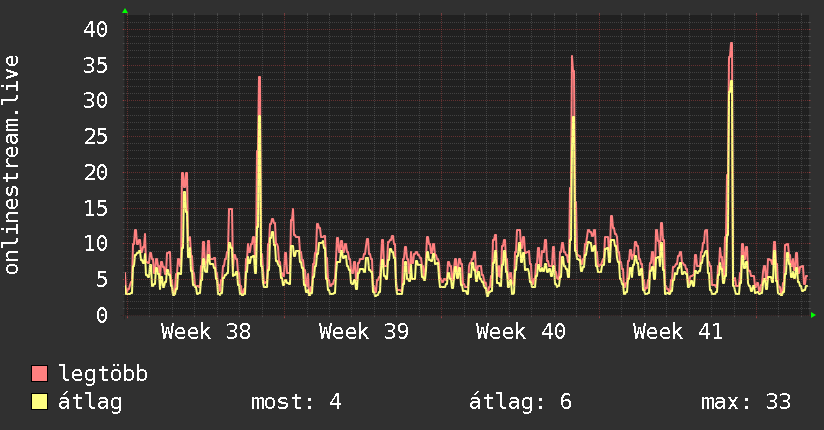Click the Week 38 spike peak near 33
Viewport: 824px width, 430px height.
(259, 77)
